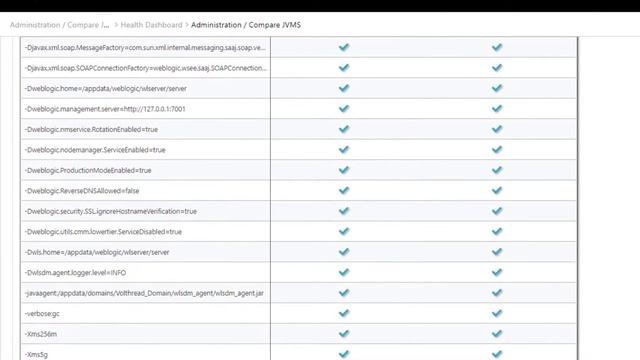Screen dimensions: 640x360
Task: Select the Administration / Compare JVMS breadcrumb
Action: 246,25
